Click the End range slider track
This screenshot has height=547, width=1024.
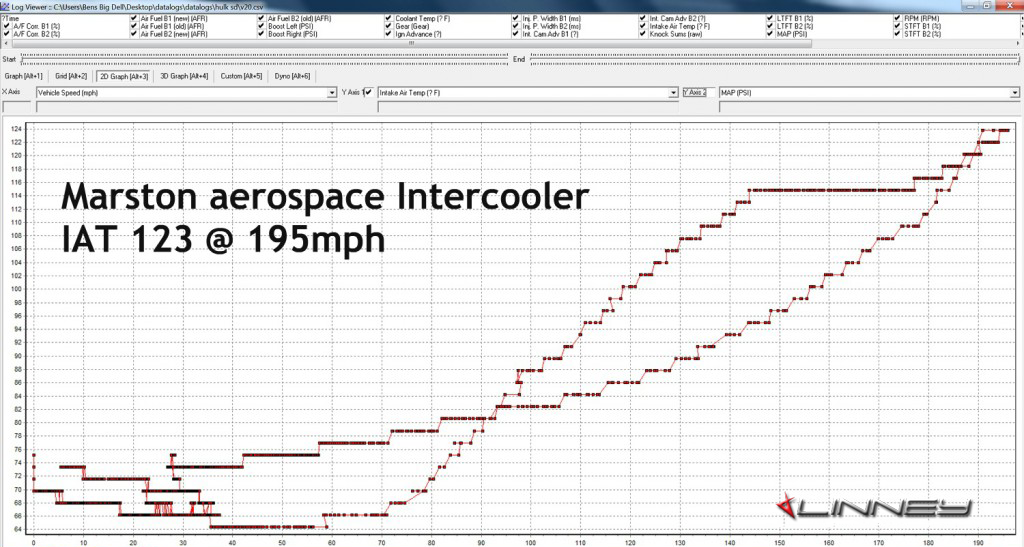775,59
